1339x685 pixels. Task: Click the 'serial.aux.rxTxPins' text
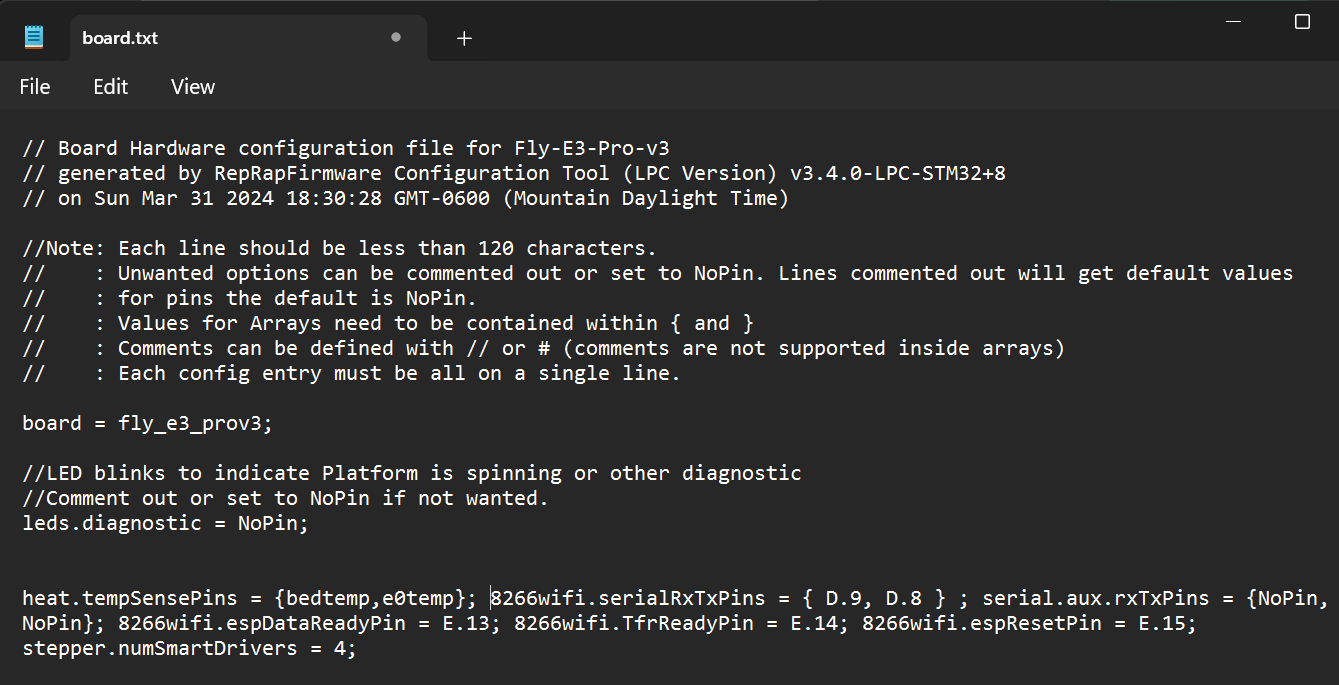pyautogui.click(x=1096, y=598)
